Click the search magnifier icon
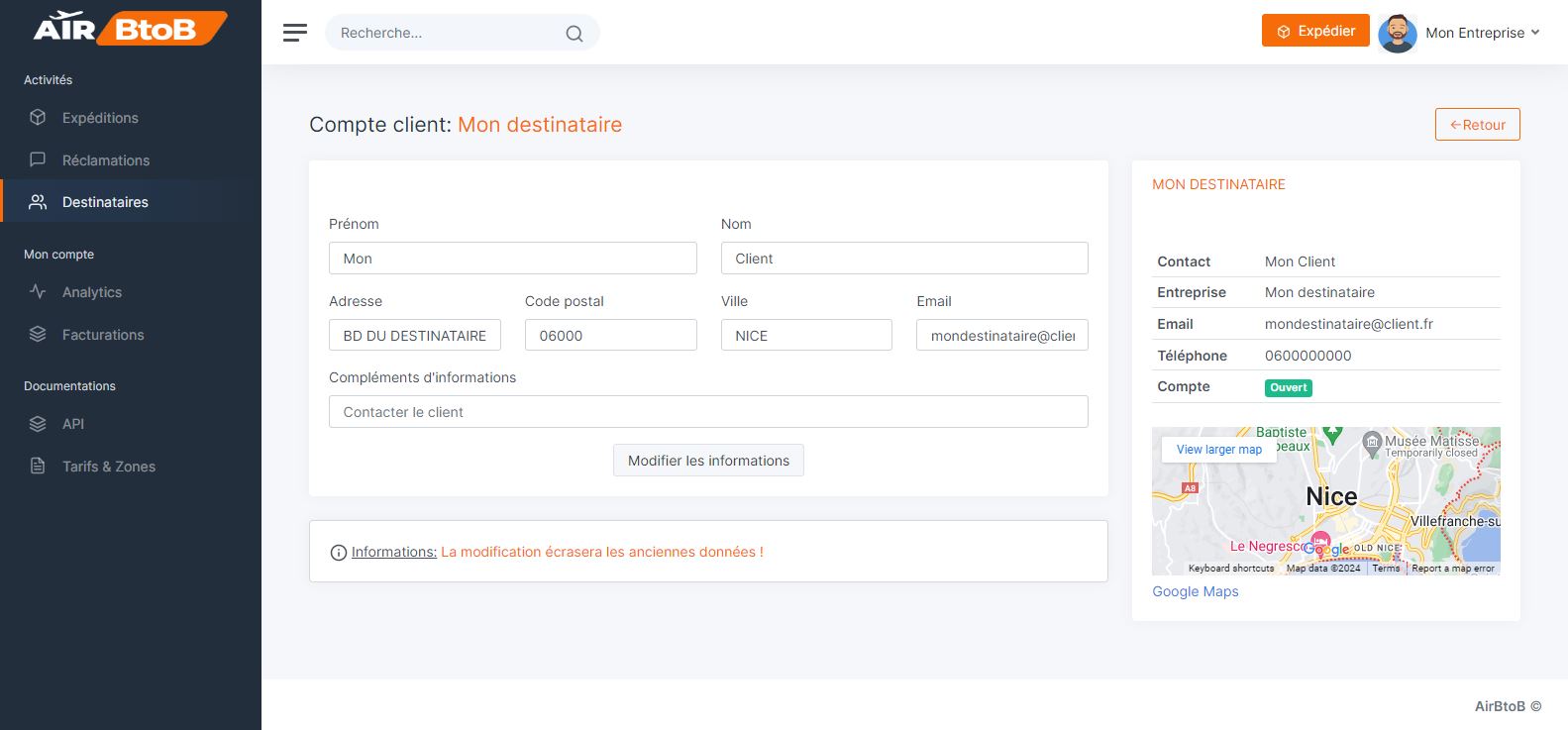This screenshot has width=1568, height=730. (x=574, y=34)
